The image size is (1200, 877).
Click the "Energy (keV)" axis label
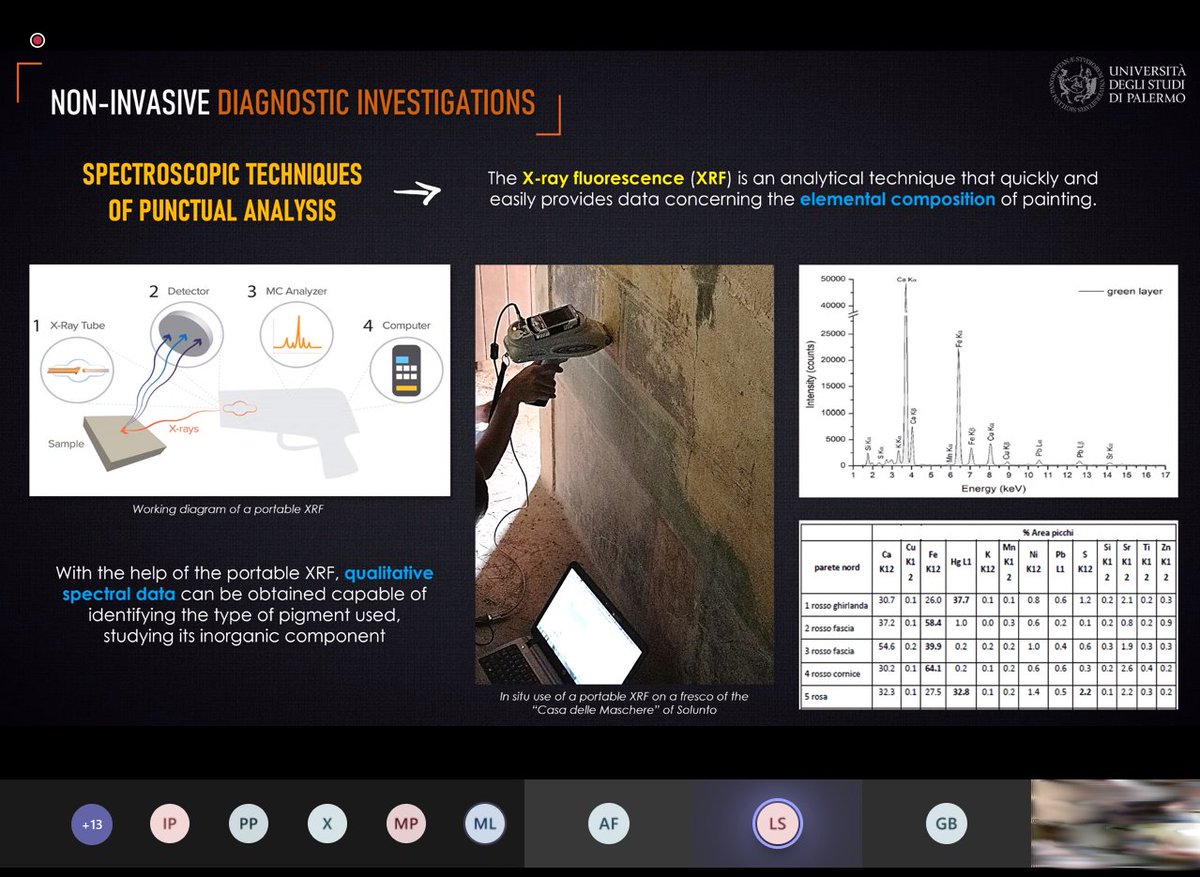coord(992,488)
